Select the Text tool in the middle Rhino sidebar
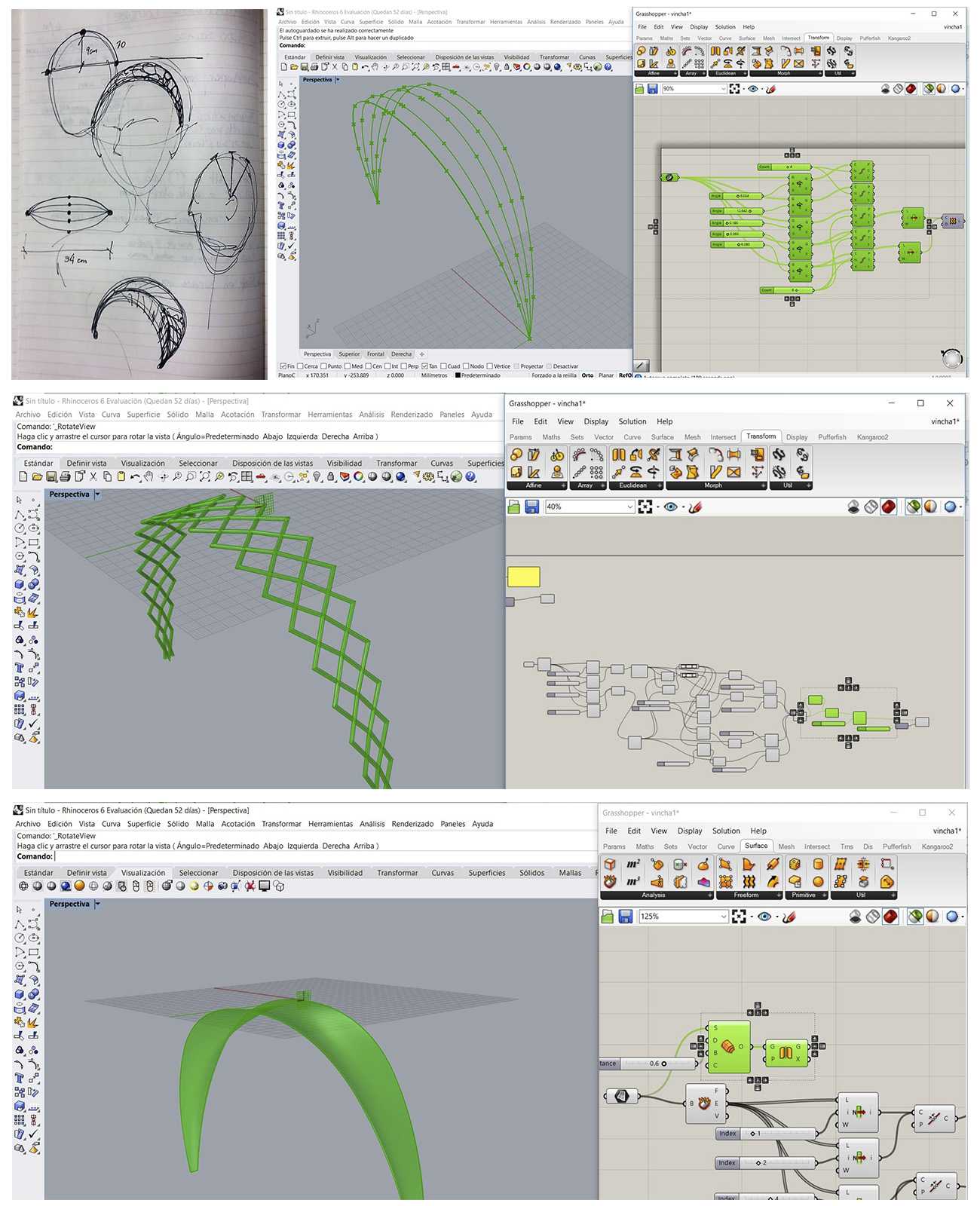The height and width of the screenshot is (1206, 980). pos(20,668)
